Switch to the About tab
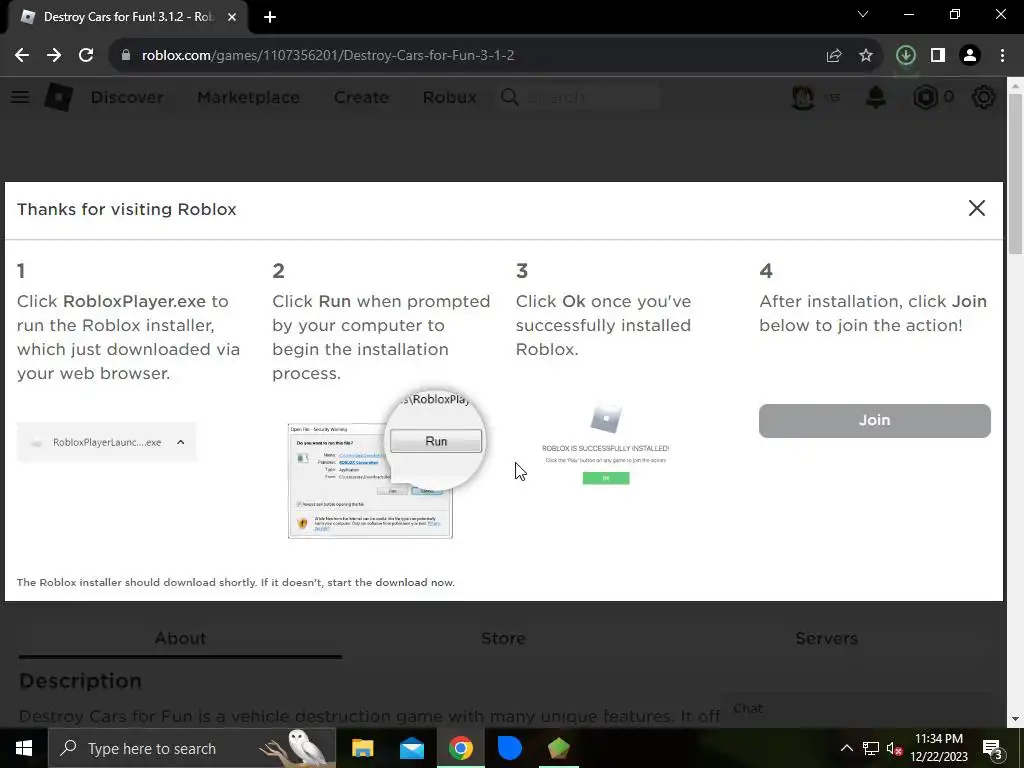The image size is (1024, 768). tap(180, 638)
